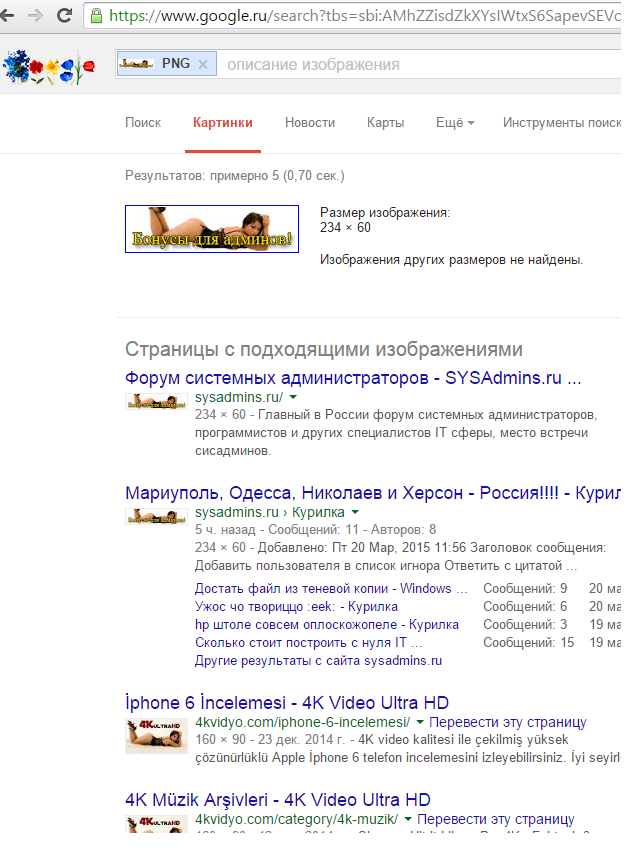Click 'Сообщений: 15' count text
The image size is (632, 860).
[528, 643]
